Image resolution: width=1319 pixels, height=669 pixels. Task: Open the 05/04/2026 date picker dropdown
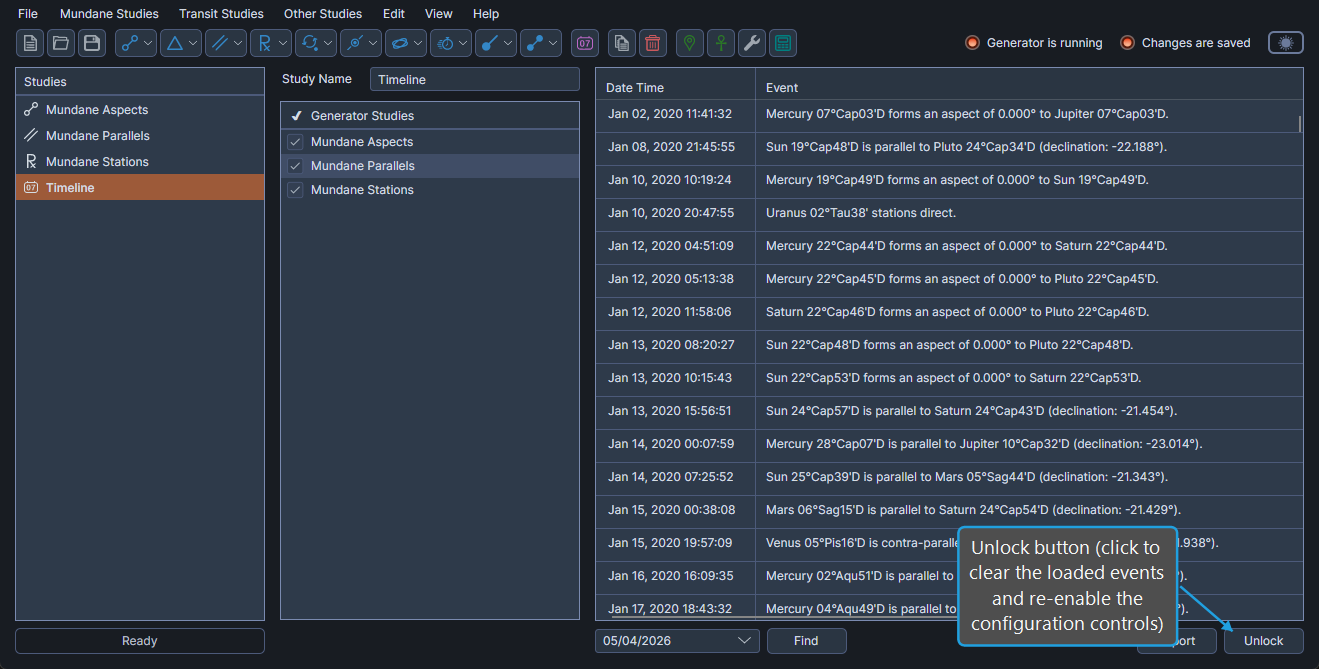click(744, 641)
